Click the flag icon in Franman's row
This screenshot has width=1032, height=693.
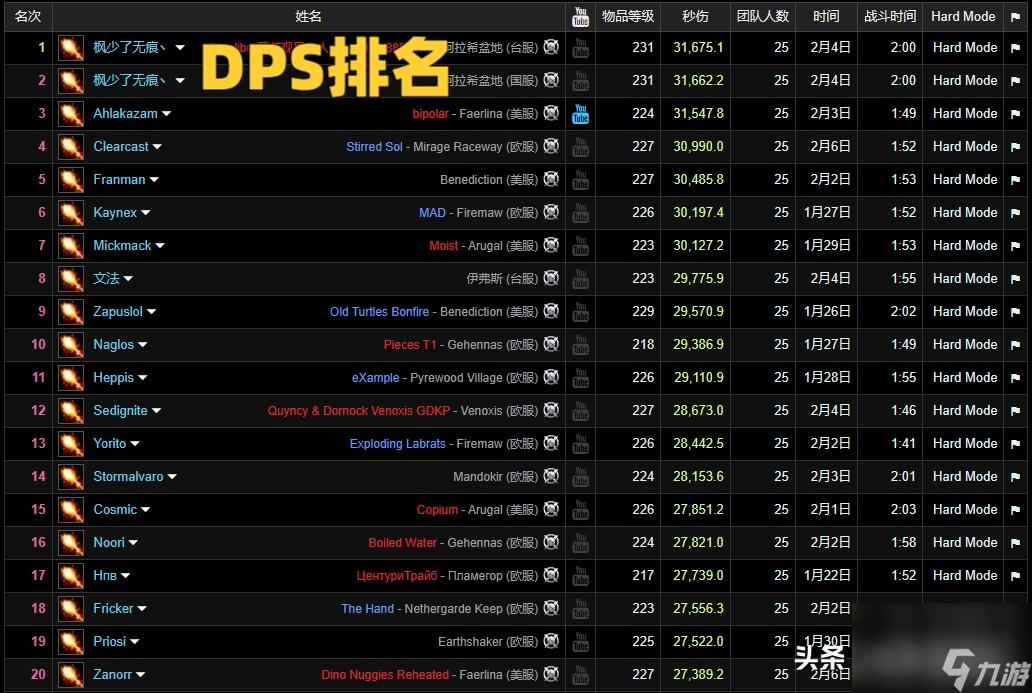click(x=1015, y=180)
